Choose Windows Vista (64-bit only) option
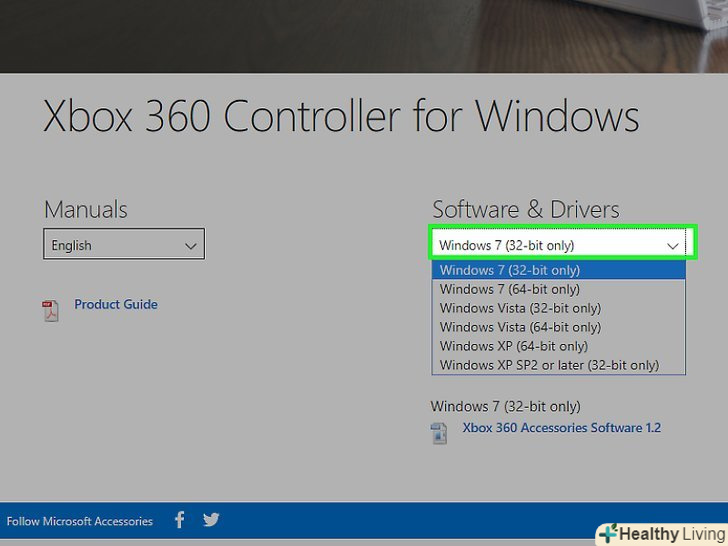Viewport: 728px width, 546px height. 559,327
